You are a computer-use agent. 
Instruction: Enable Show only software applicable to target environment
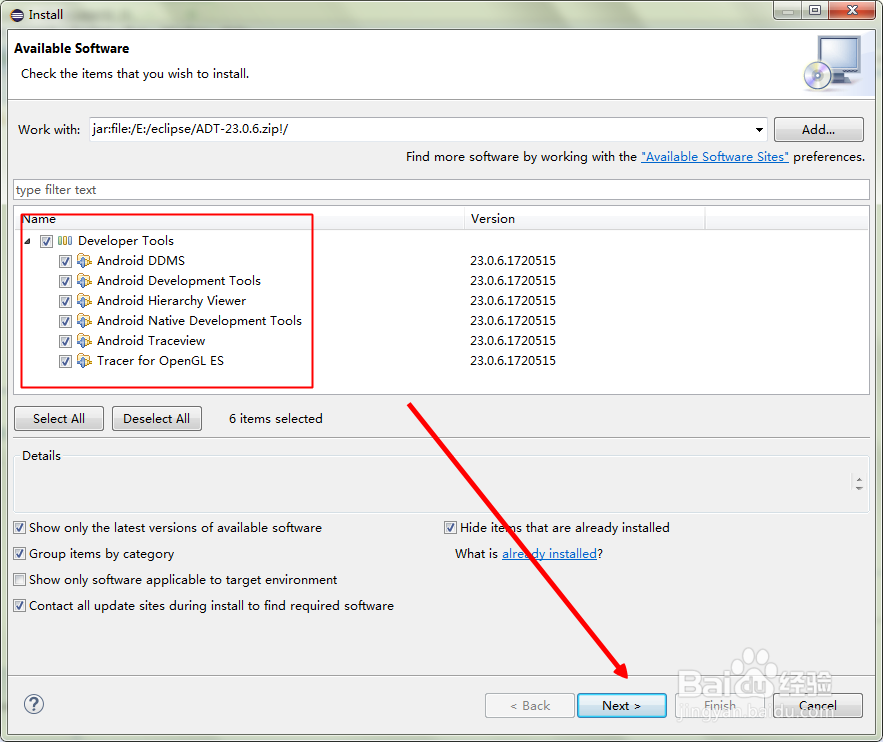click(20, 579)
